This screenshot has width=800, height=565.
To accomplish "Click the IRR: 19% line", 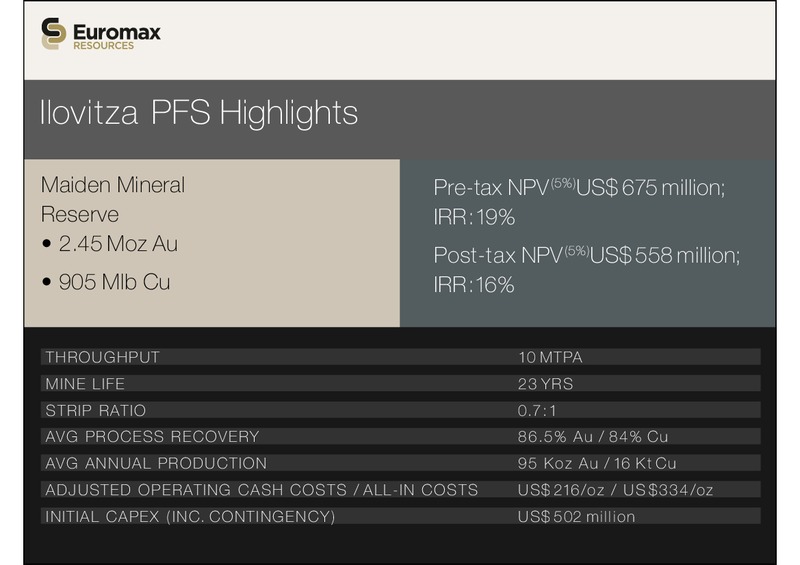I will click(474, 217).
